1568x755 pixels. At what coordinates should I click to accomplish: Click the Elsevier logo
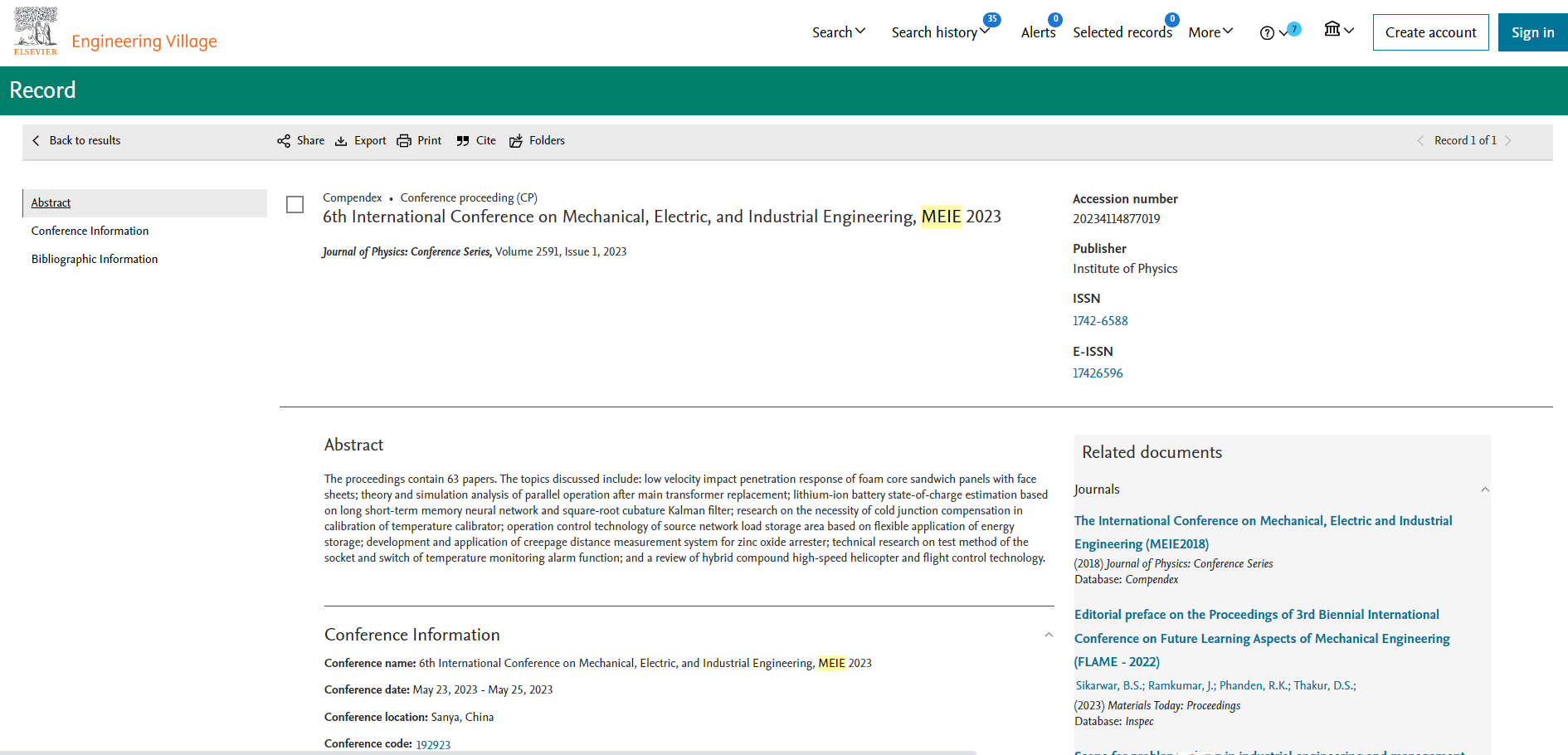click(36, 32)
